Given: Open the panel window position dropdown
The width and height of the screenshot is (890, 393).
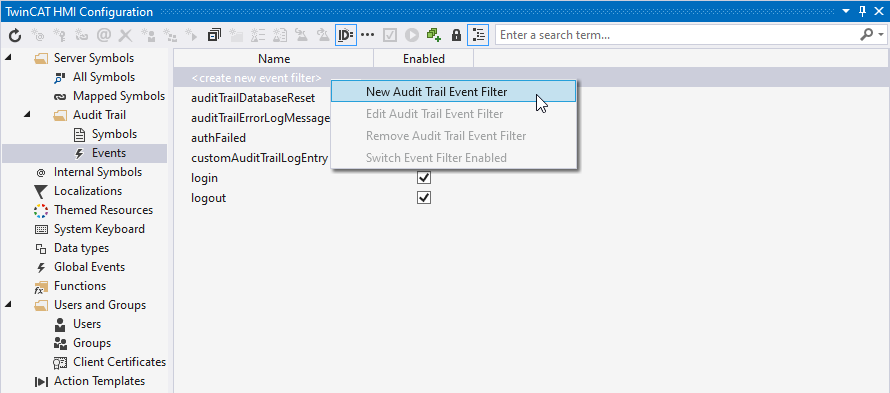Looking at the screenshot, I should pyautogui.click(x=846, y=11).
